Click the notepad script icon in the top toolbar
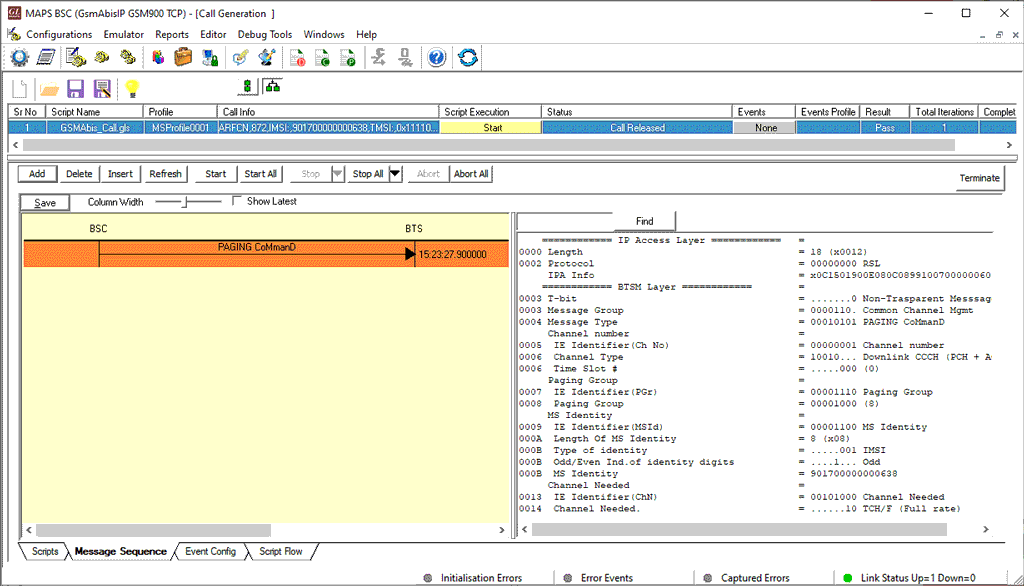1024x586 pixels. 45,57
